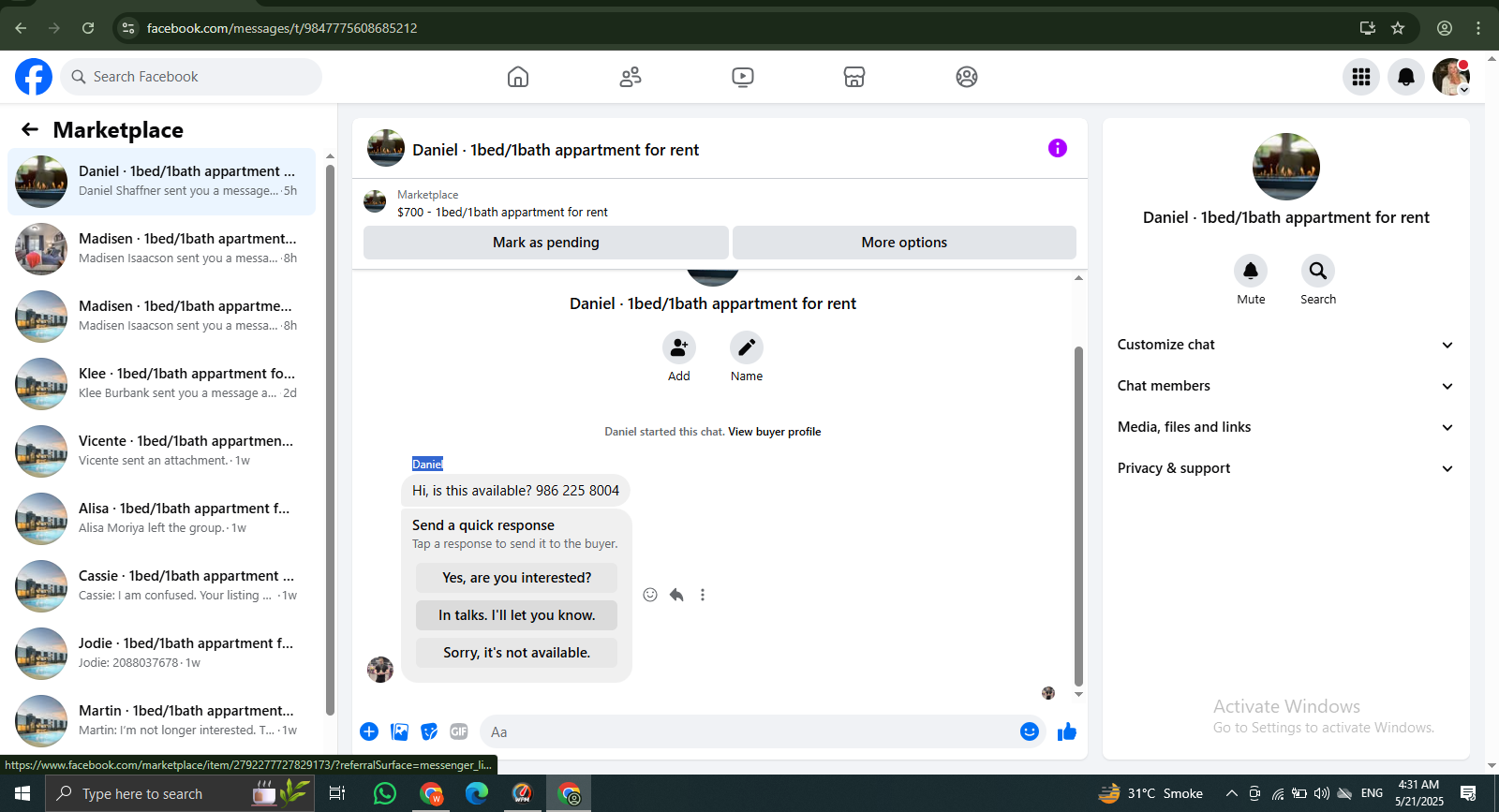This screenshot has width=1499, height=812.
Task: Open the Friends icon in top navigation
Action: [x=631, y=77]
